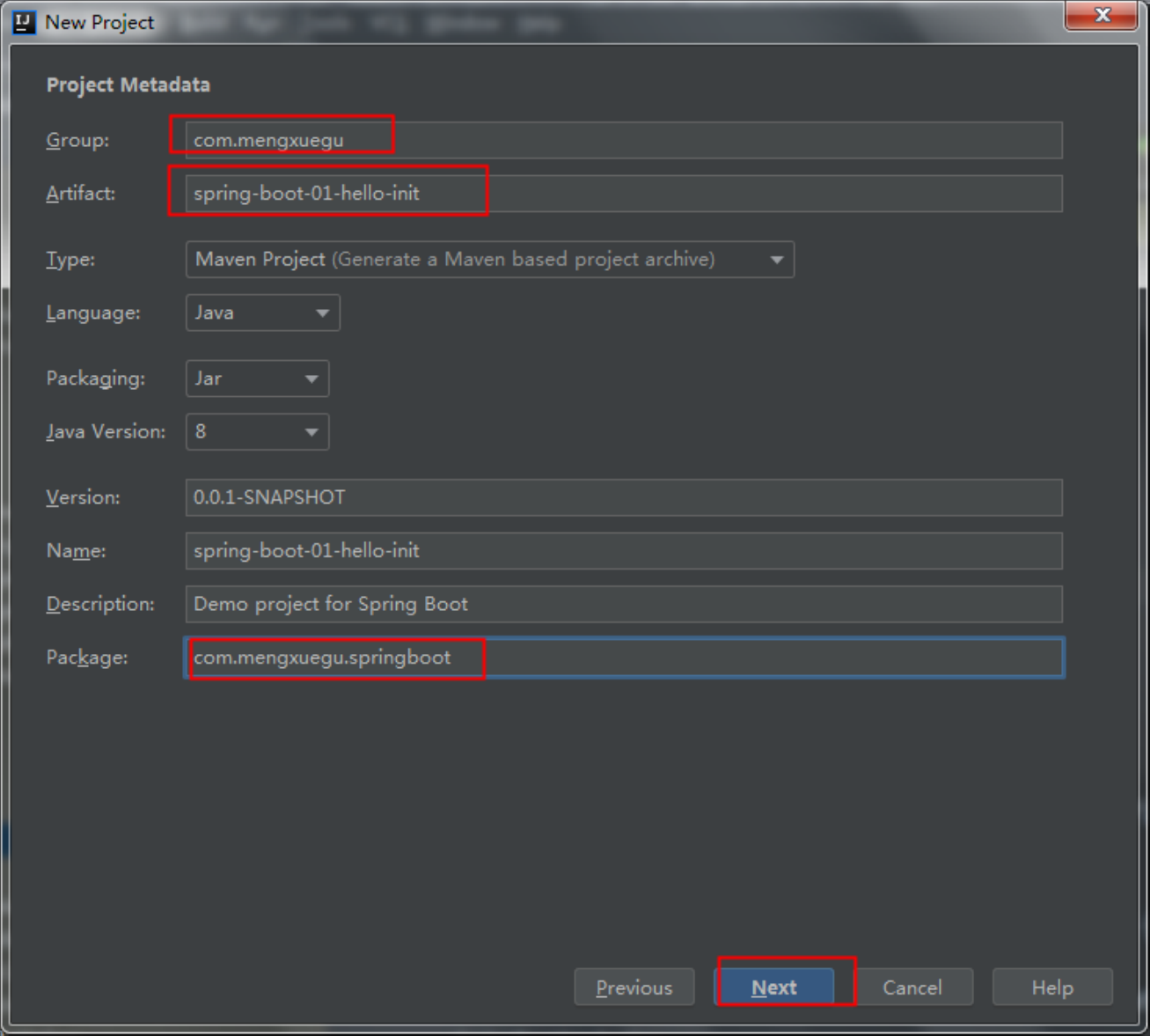Open the Packaging dropdown showing Jar
The width and height of the screenshot is (1150, 1036).
pyautogui.click(x=258, y=378)
